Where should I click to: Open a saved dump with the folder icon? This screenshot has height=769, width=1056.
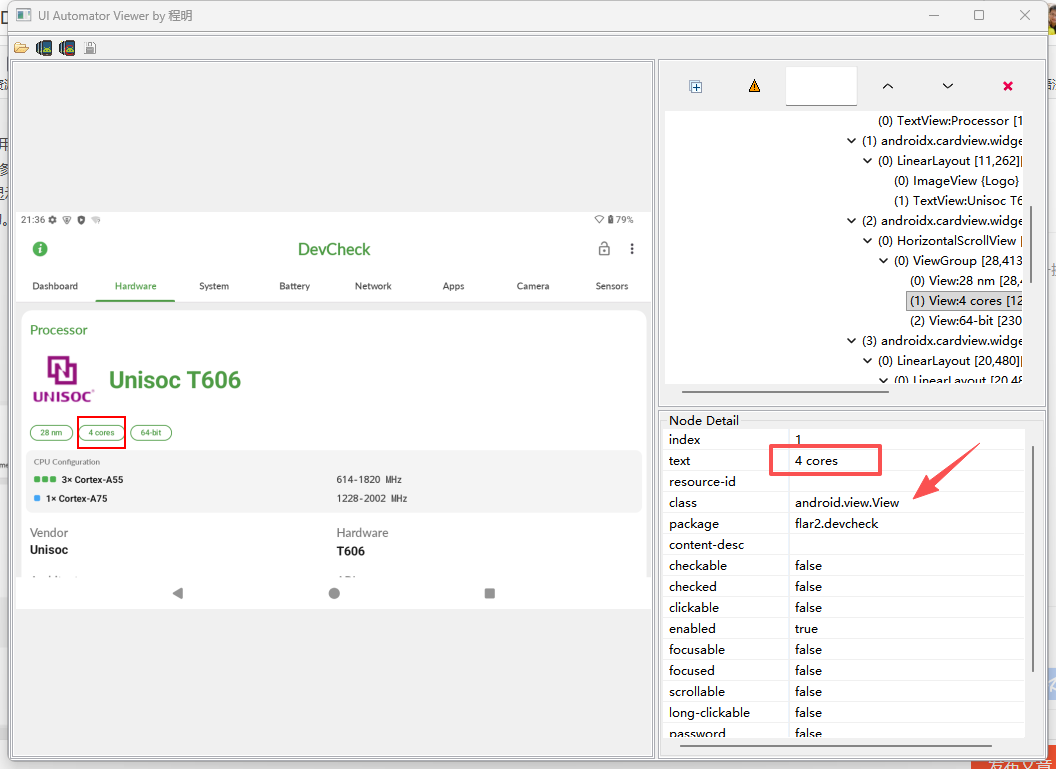coord(21,48)
